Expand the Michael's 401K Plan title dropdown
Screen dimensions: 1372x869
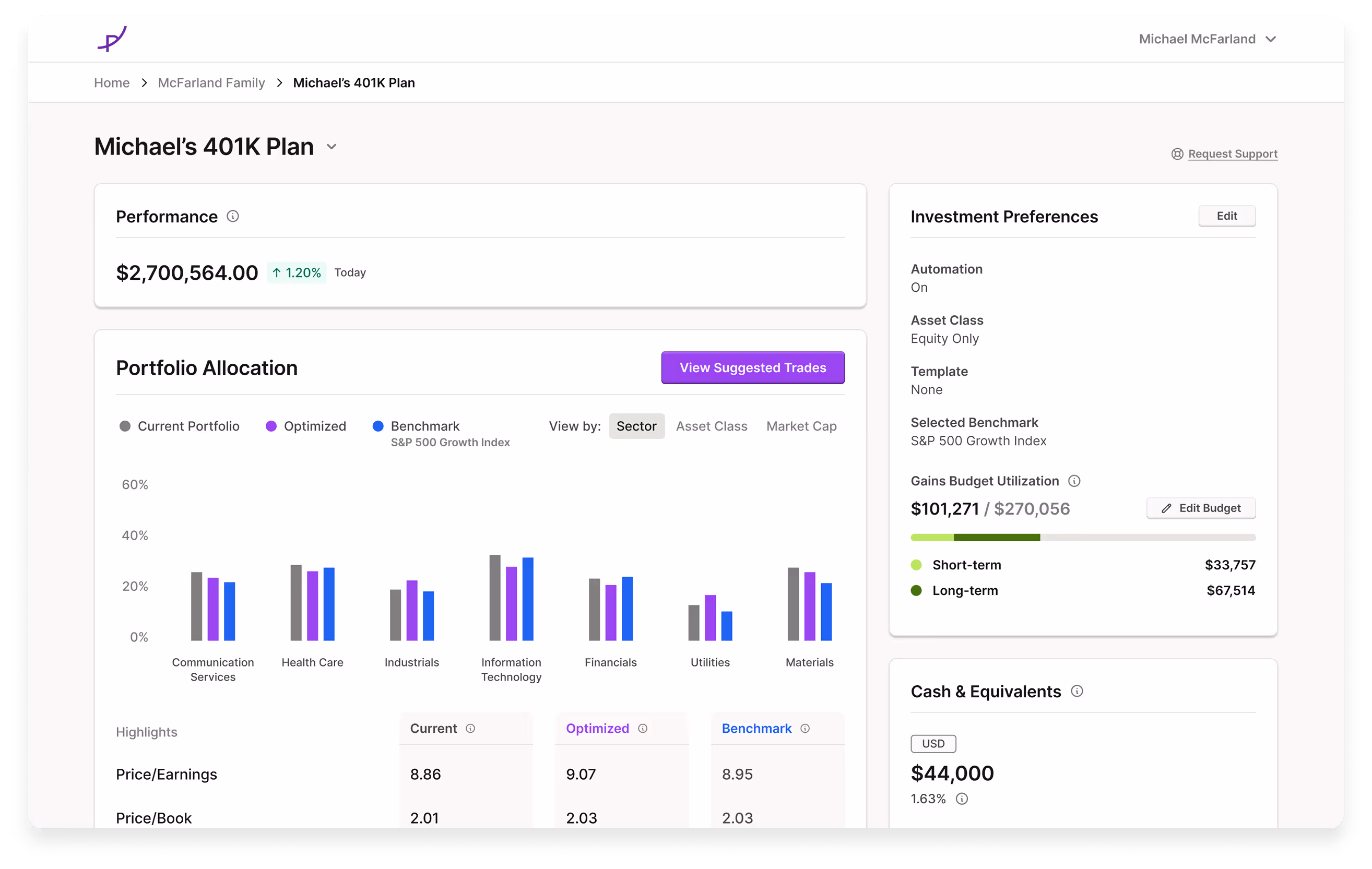(332, 147)
